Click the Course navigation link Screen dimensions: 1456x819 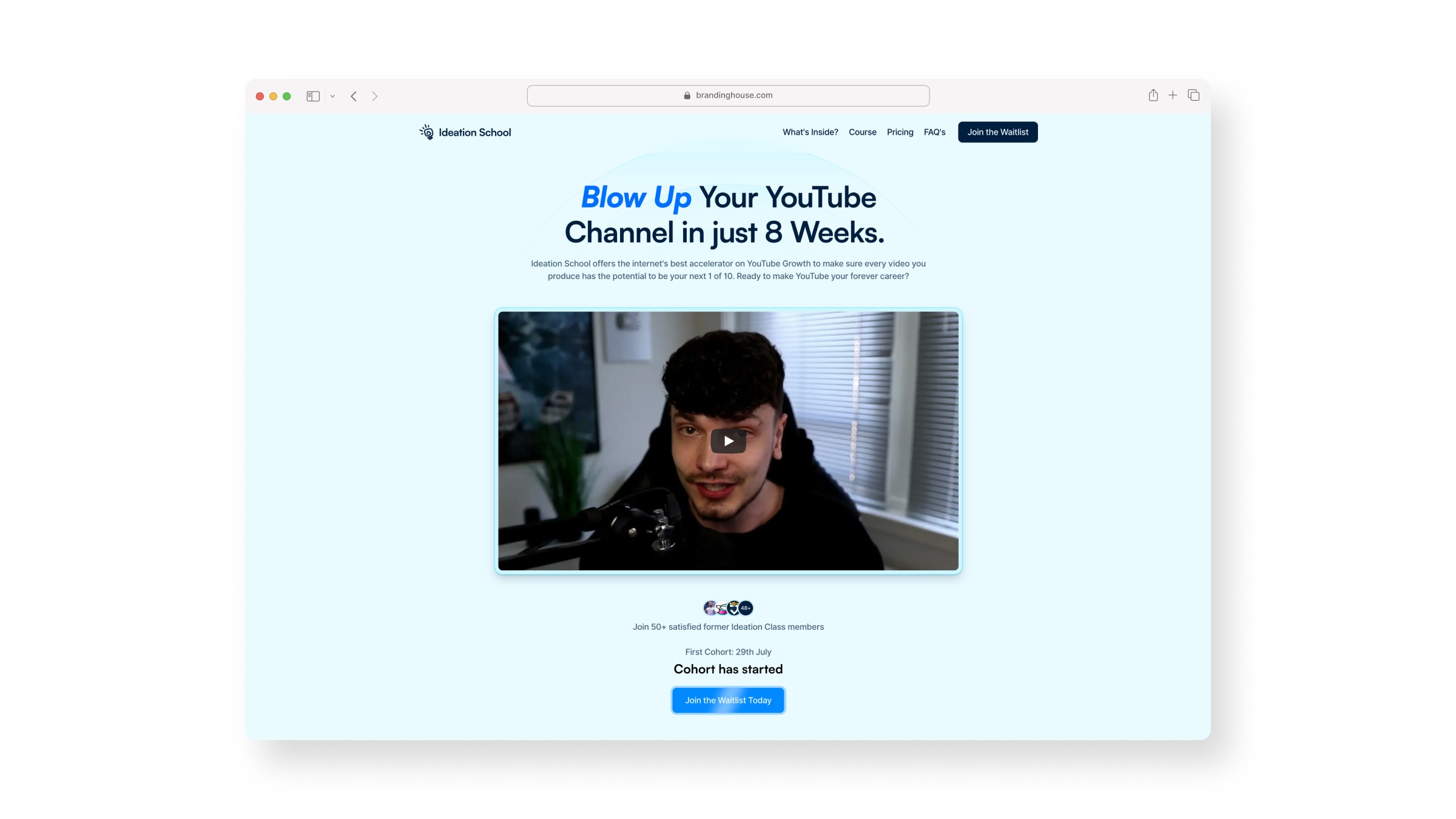862,132
